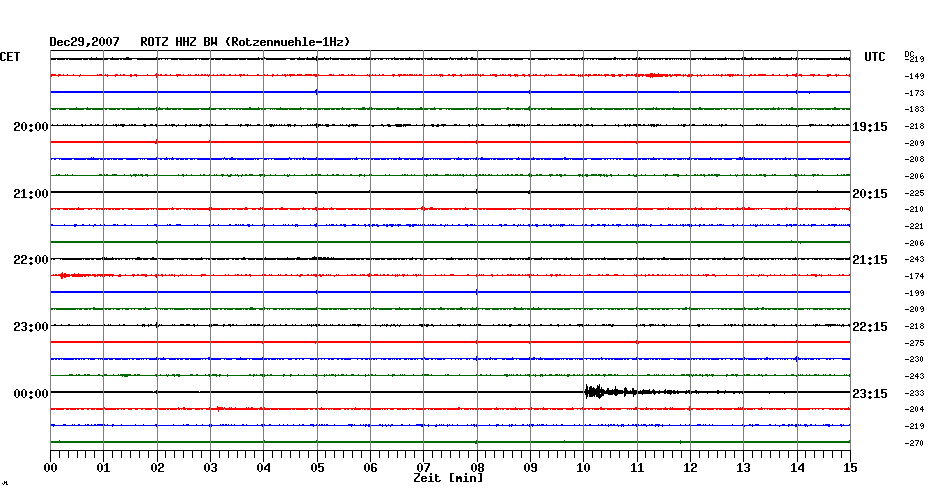The image size is (930, 494).
Task: Click minute tick label 05 on time axis
Action: [x=317, y=468]
